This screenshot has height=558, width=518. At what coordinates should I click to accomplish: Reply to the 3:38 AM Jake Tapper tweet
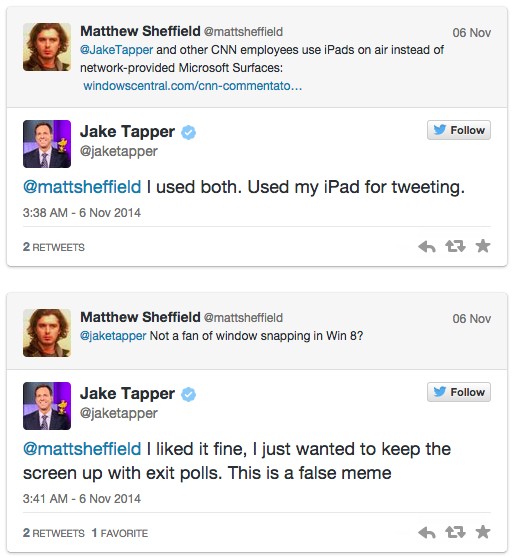pyautogui.click(x=427, y=246)
